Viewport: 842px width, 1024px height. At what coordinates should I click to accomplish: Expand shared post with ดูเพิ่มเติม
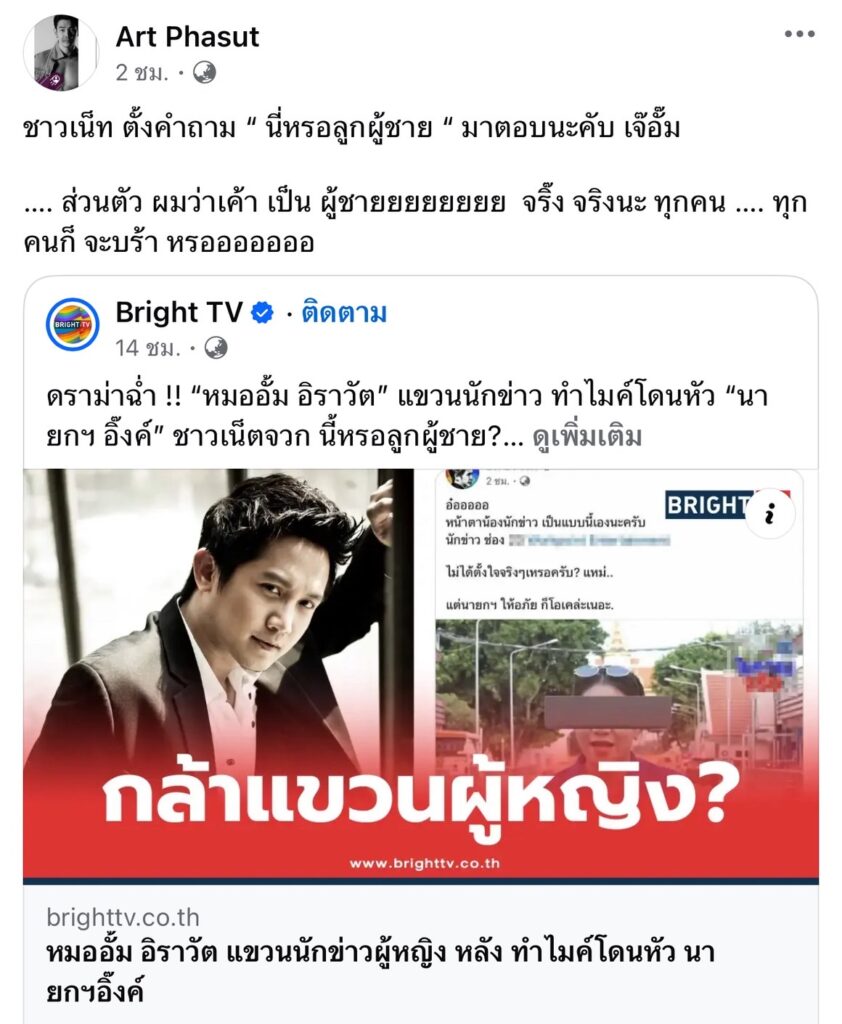click(x=587, y=436)
